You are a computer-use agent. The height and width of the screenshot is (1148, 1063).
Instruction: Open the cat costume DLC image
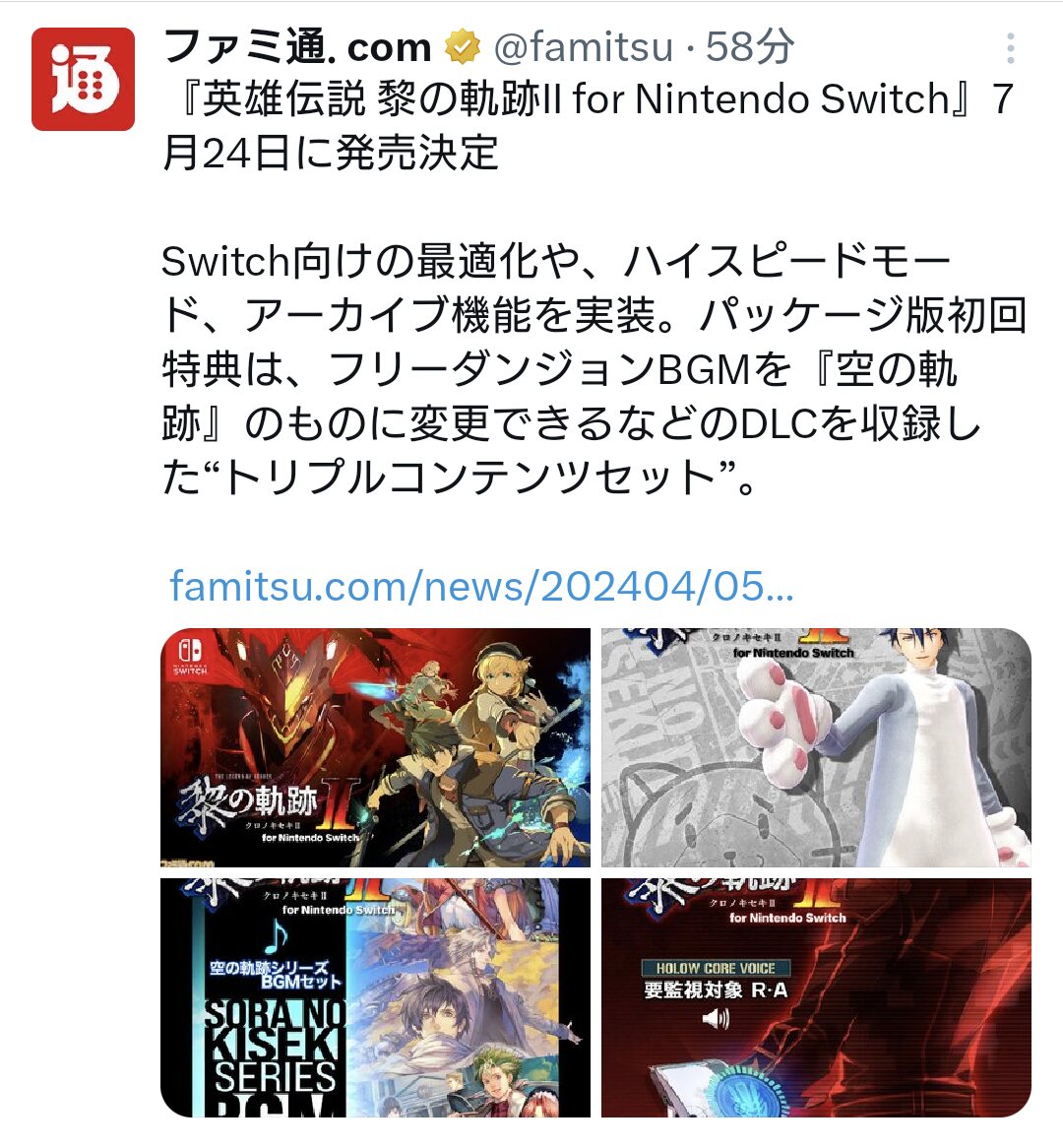coord(816,747)
